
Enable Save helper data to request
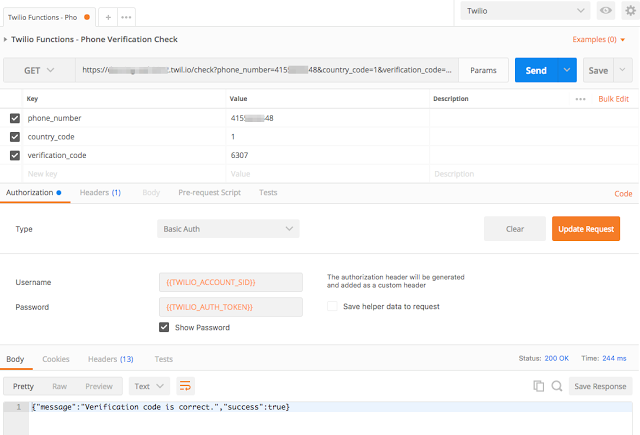[x=332, y=306]
